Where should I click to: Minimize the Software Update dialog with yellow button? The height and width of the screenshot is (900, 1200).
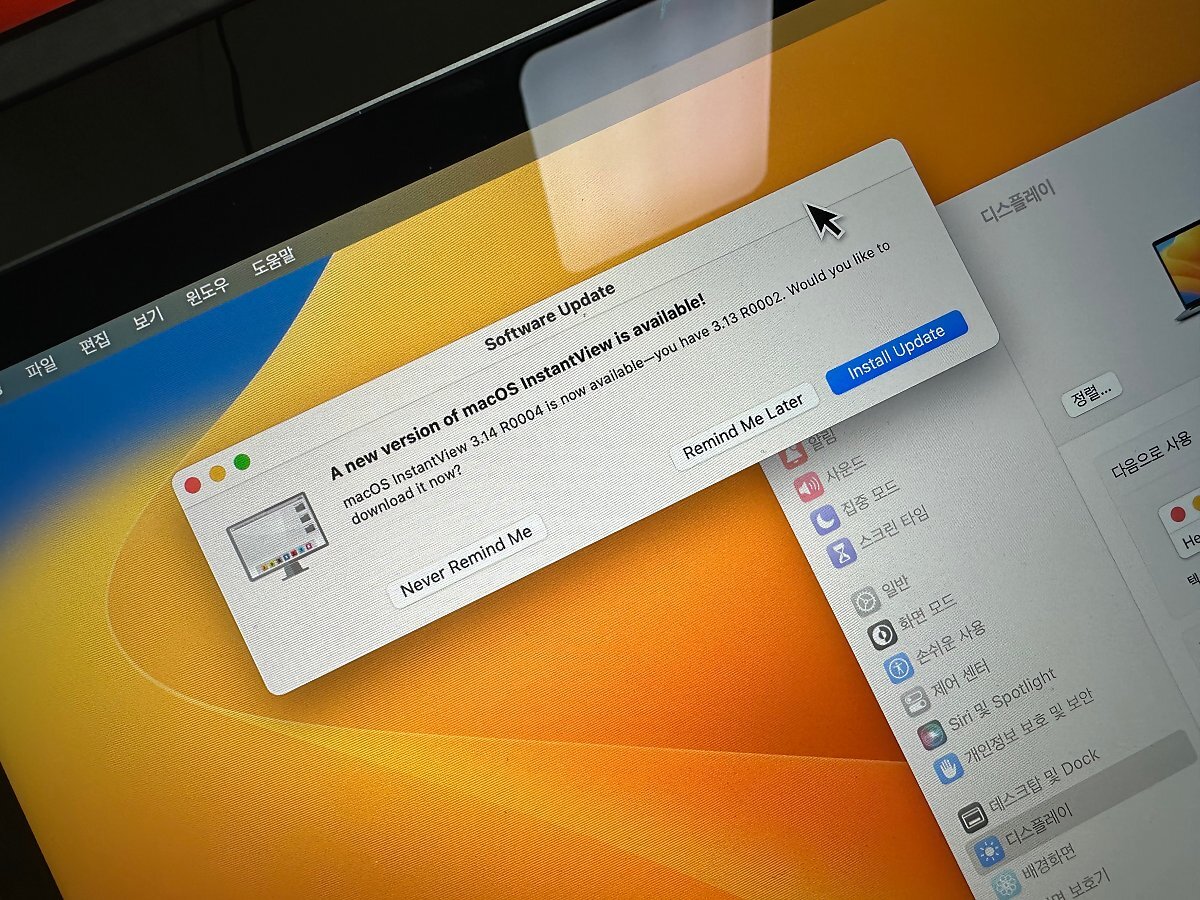pos(217,473)
